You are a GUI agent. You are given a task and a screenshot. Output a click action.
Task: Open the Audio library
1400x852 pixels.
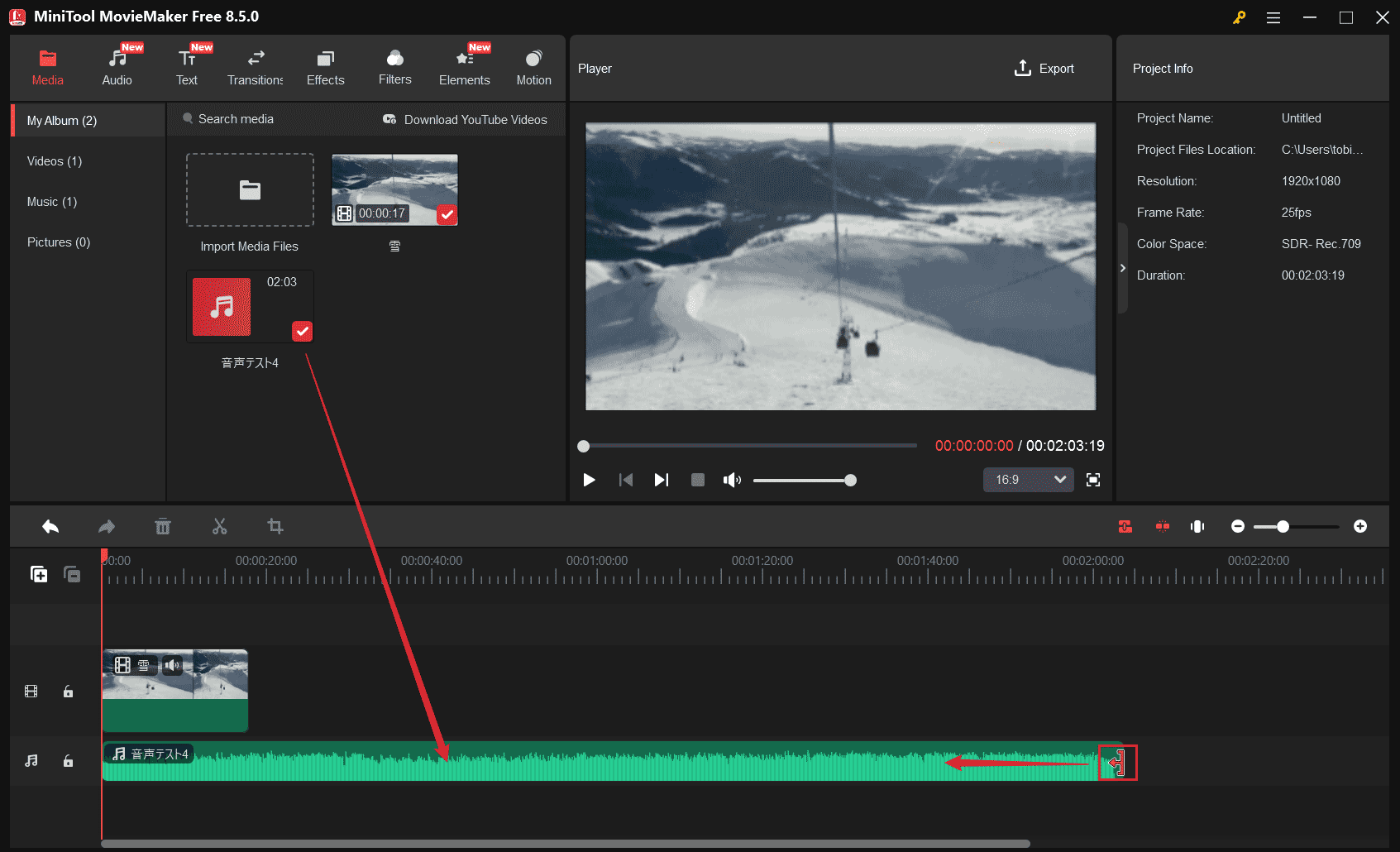(x=117, y=66)
